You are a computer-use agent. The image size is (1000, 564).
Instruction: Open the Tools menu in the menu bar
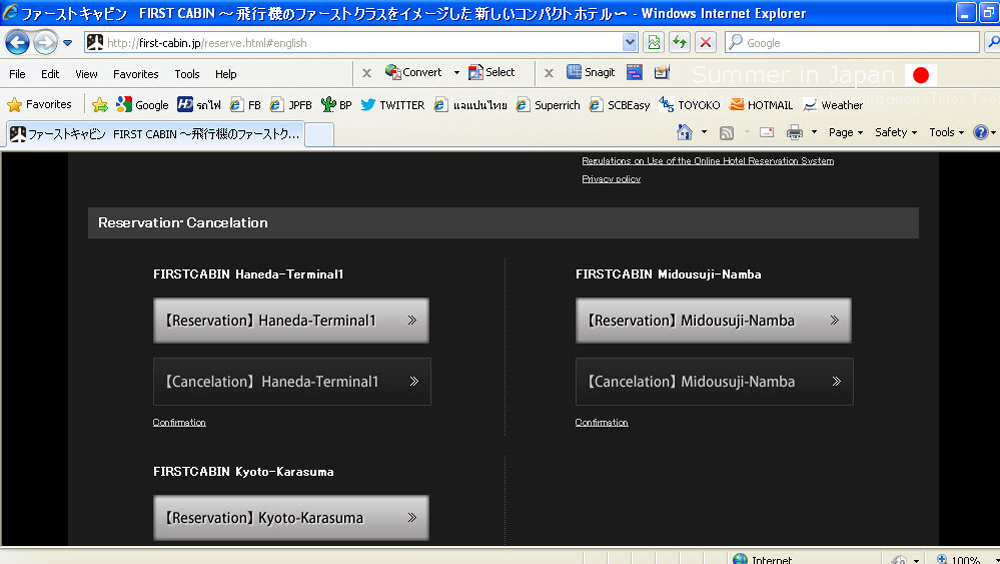tap(187, 74)
